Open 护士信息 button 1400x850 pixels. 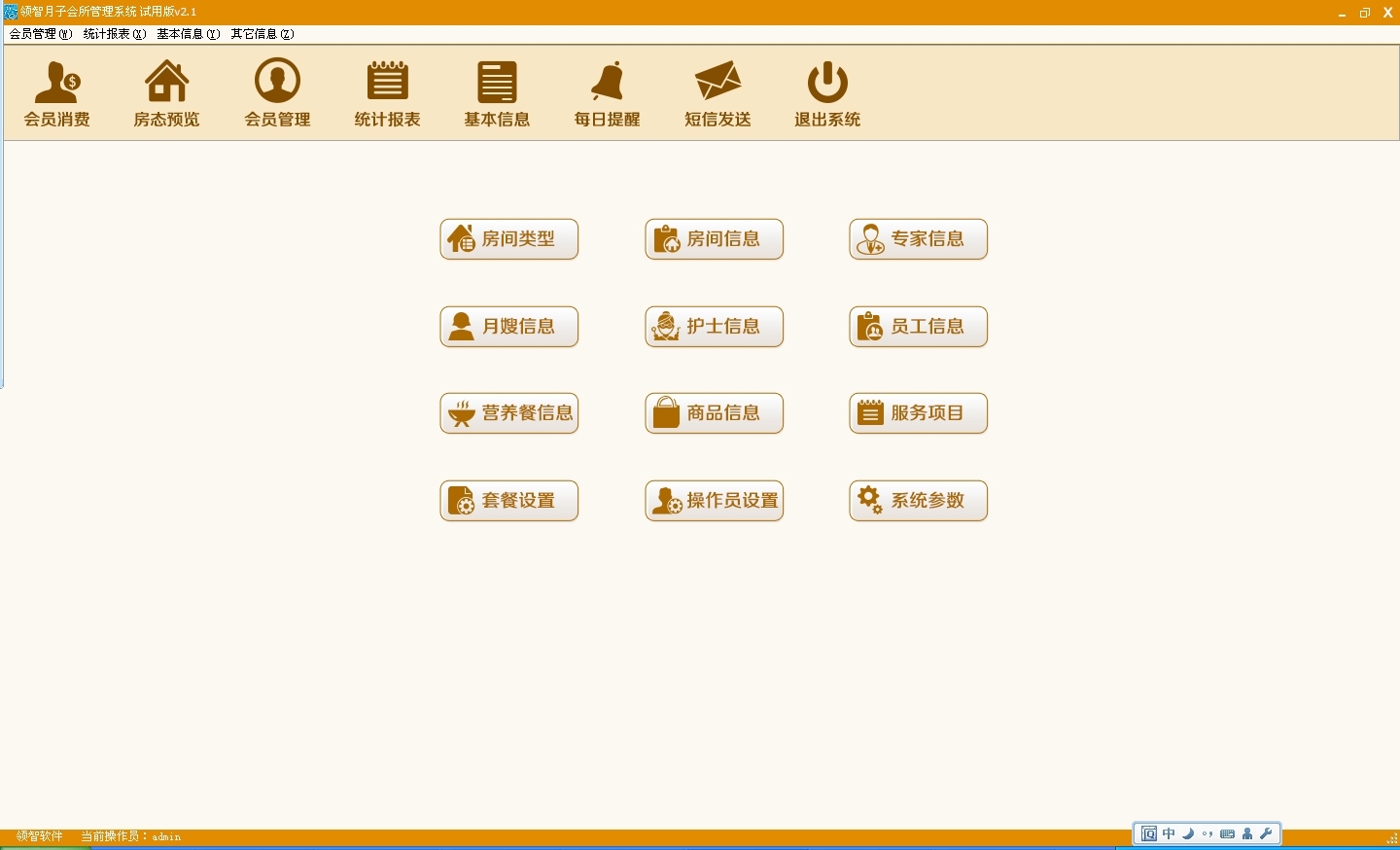[715, 327]
